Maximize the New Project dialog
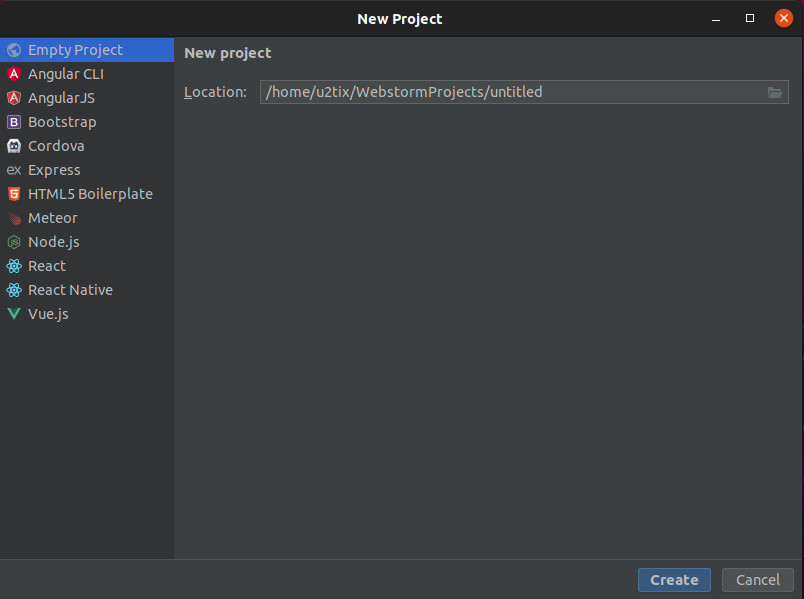804x599 pixels. point(749,18)
